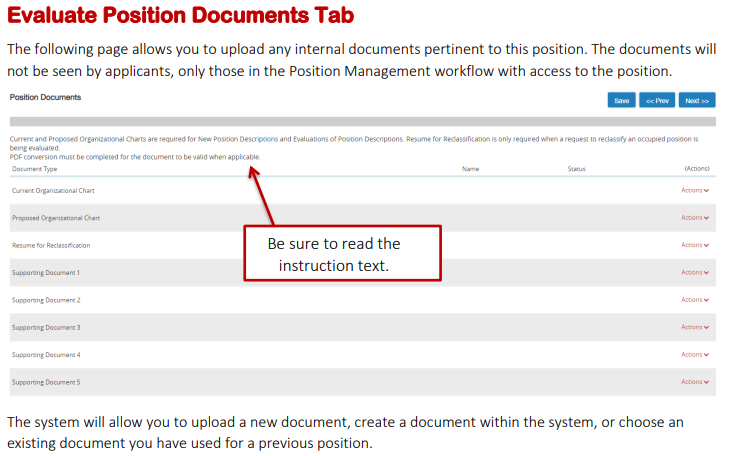Go back with the << Prev button
This screenshot has height=456, width=730.
click(657, 100)
